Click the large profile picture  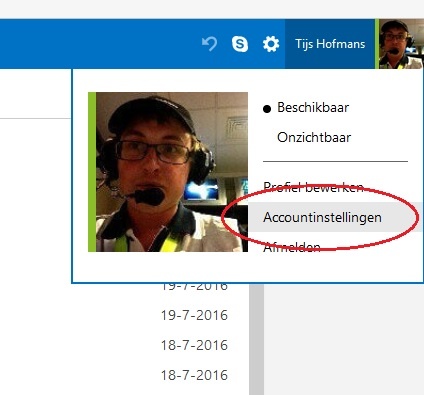[172, 172]
